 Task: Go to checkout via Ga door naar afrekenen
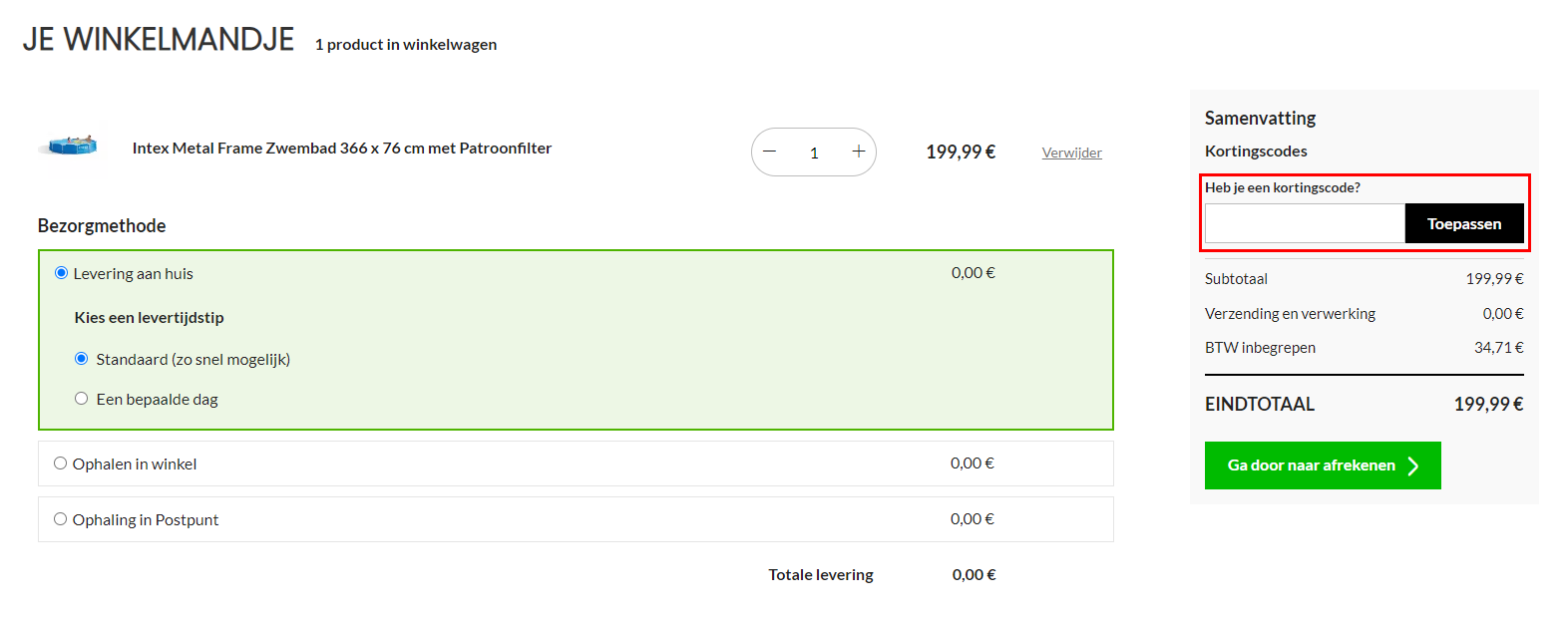point(1323,465)
